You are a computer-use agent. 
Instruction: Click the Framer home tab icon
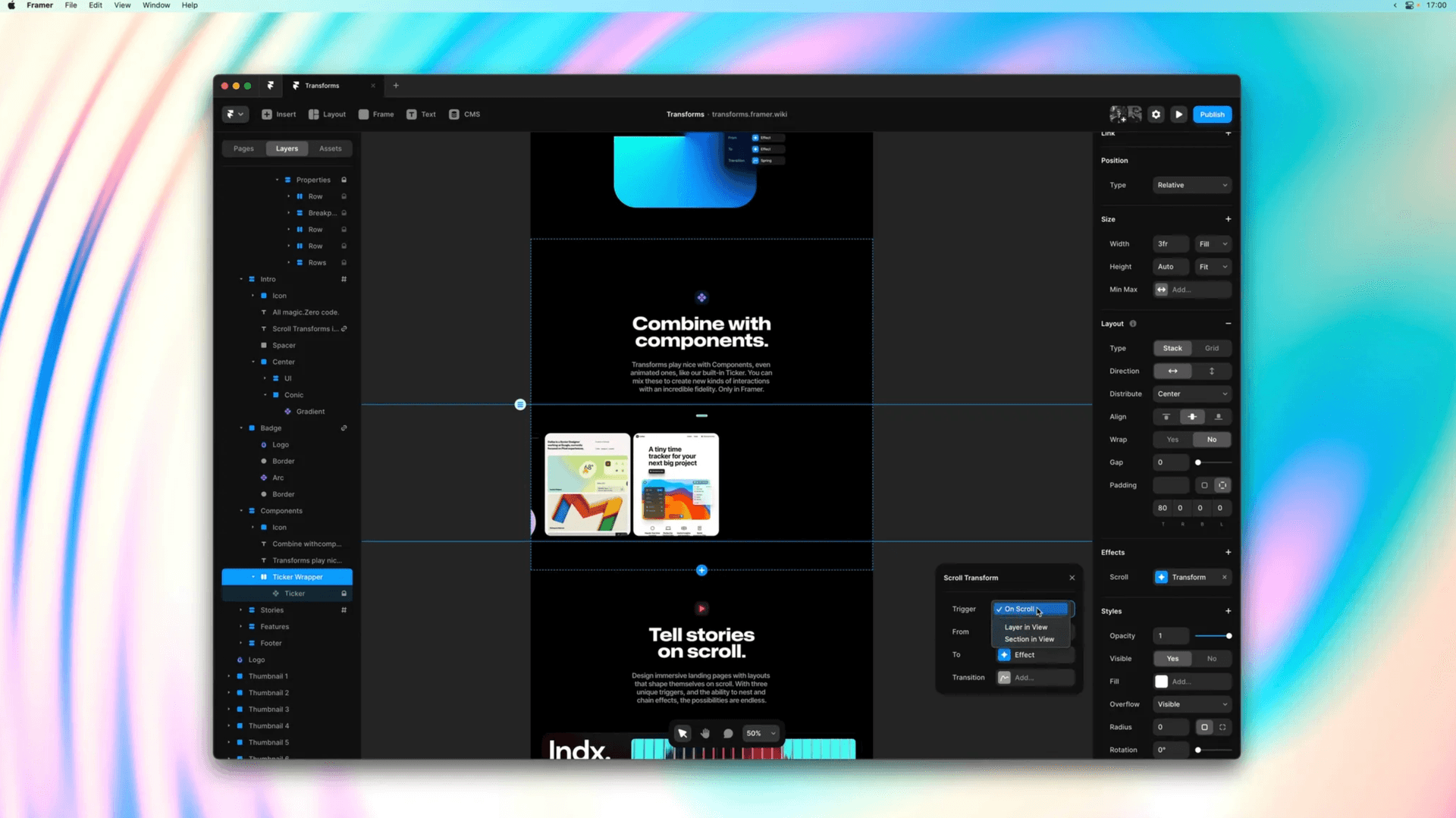tap(271, 86)
